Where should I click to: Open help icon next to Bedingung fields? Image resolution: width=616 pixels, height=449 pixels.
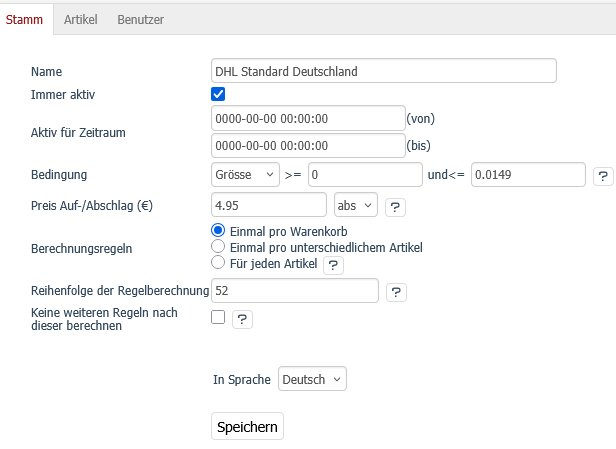point(603,175)
